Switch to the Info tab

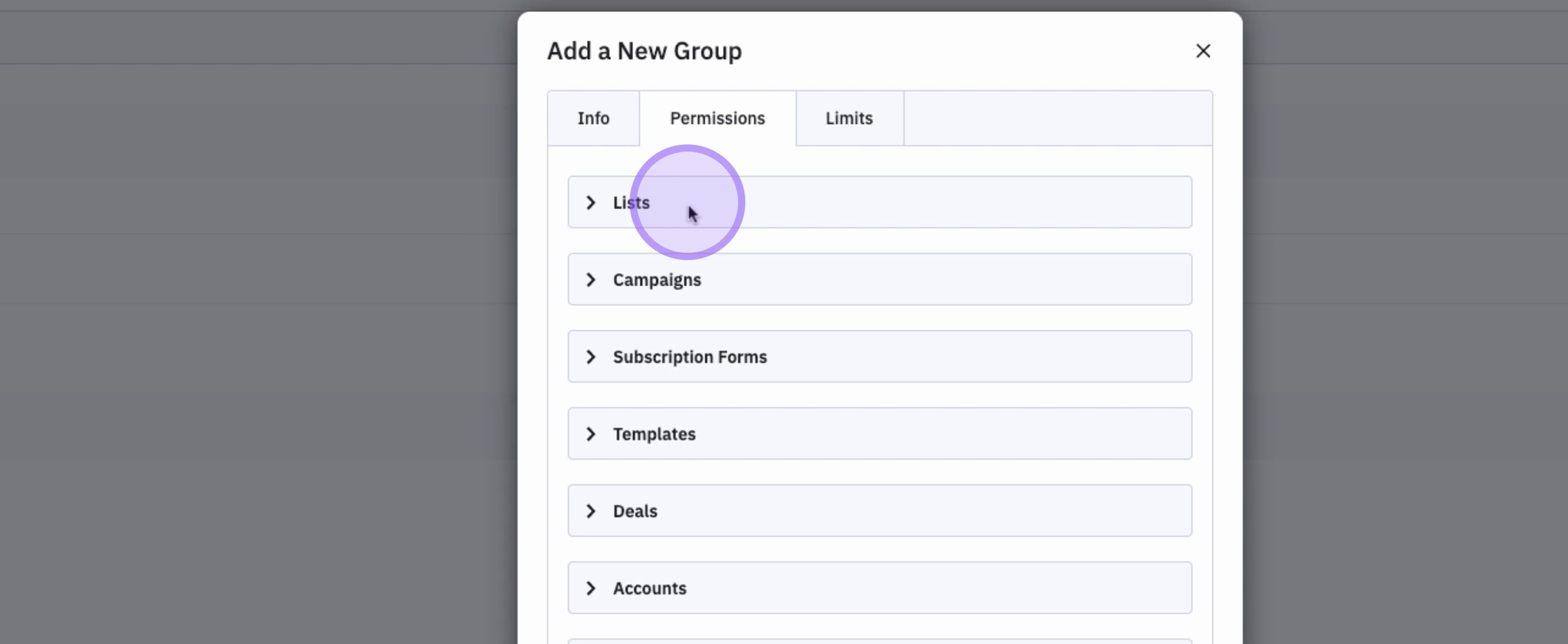(x=593, y=118)
